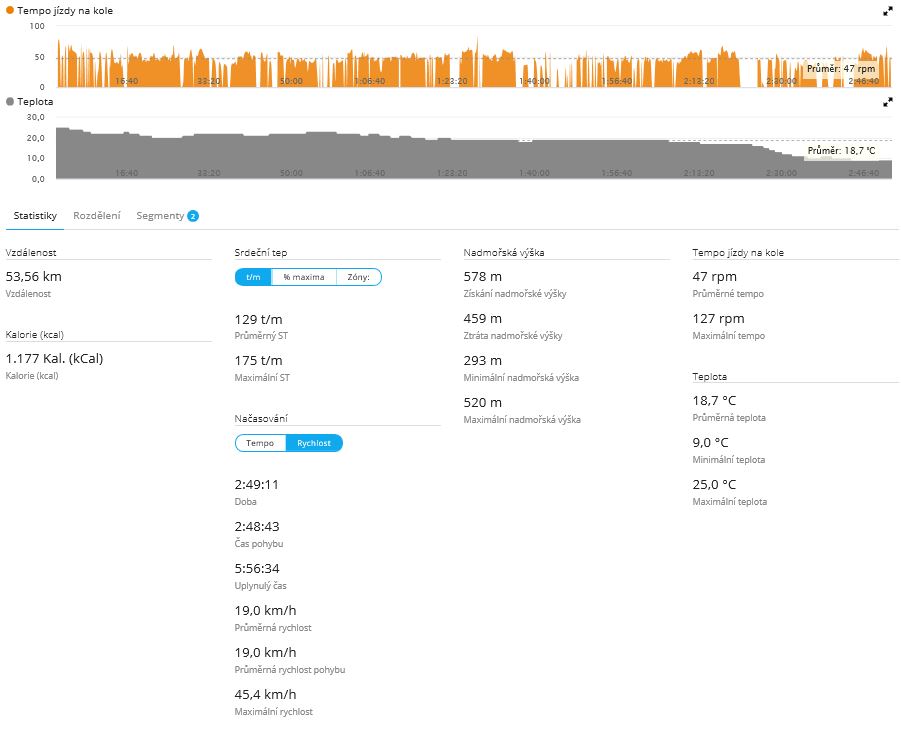This screenshot has height=730, width=901.
Task: Click the blue badge showing 2 segments
Action: coord(192,215)
